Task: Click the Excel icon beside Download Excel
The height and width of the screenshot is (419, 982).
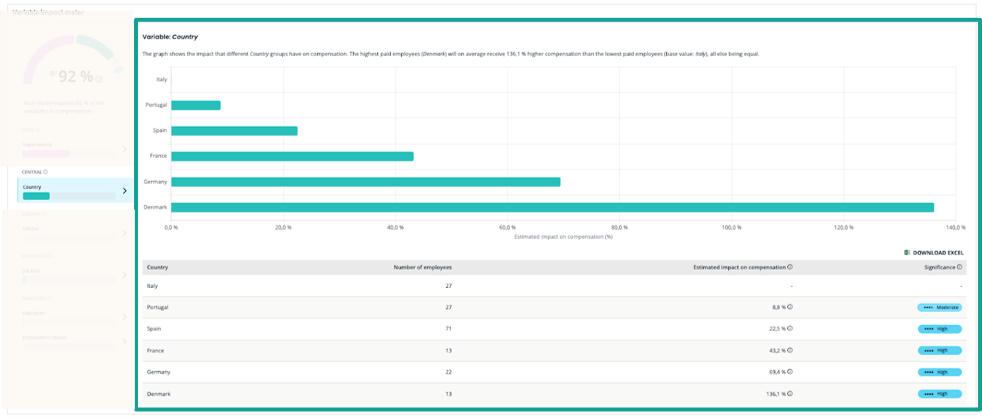Action: click(x=907, y=253)
